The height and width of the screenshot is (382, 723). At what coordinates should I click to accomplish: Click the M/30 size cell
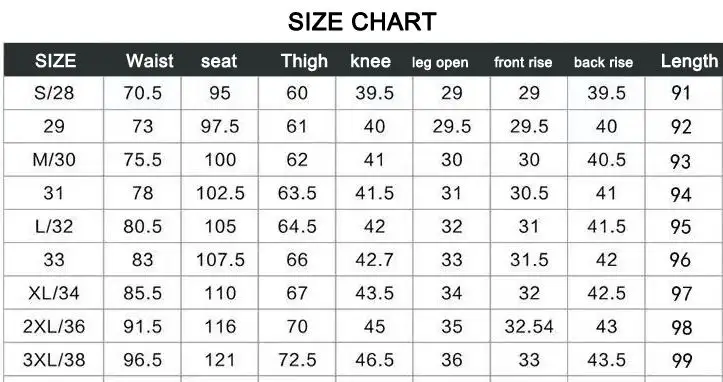pyautogui.click(x=54, y=160)
